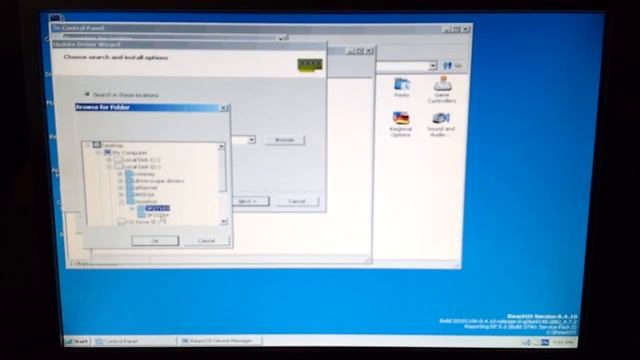Select the highlighted SP folder in the tree
This screenshot has width=640, height=360.
tap(158, 208)
